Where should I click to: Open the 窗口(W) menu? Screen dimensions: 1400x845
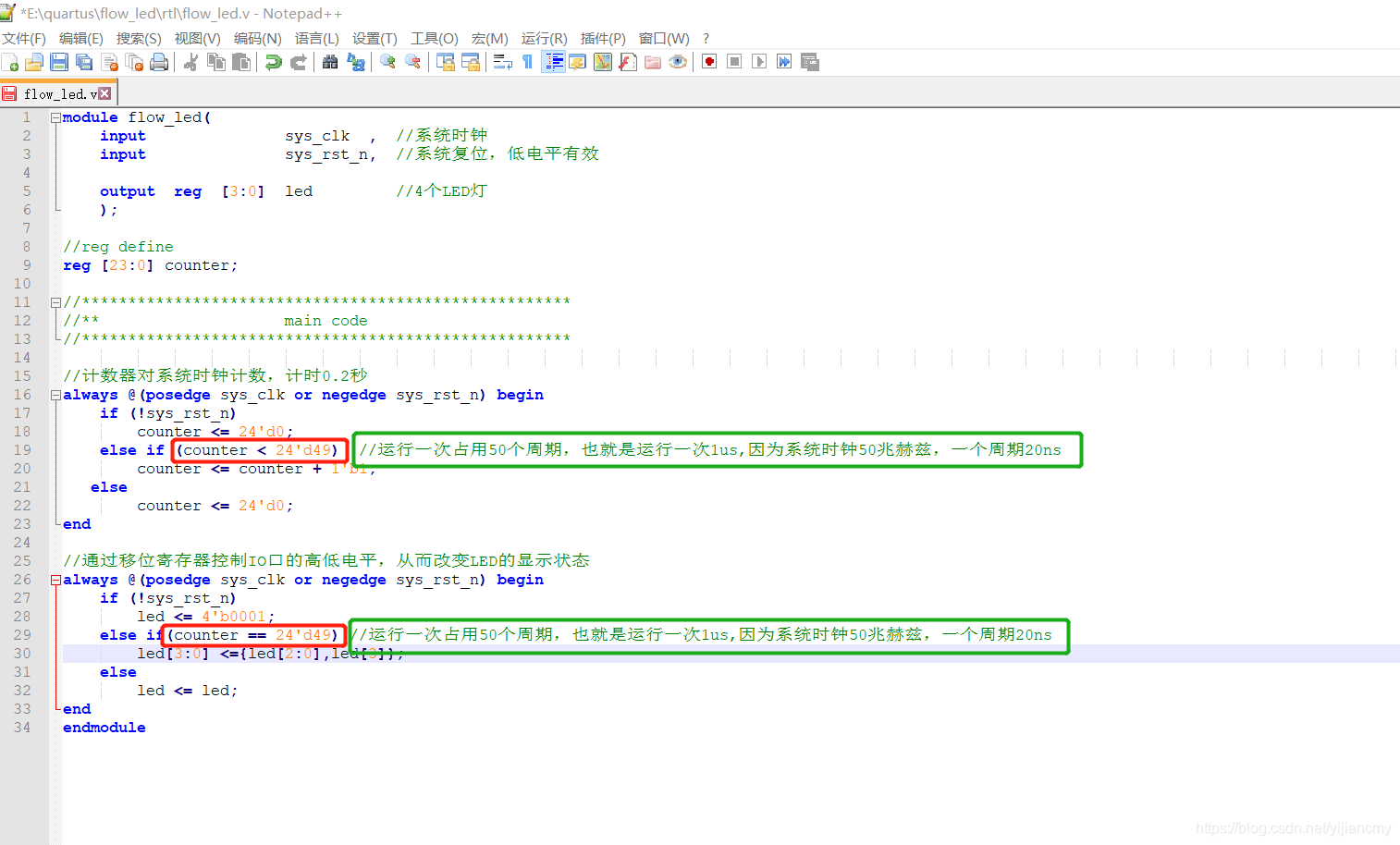click(664, 38)
